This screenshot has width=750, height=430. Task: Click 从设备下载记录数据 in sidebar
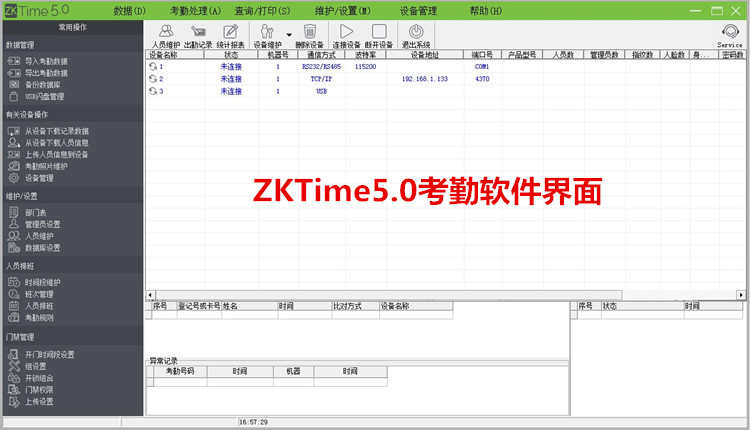[x=48, y=131]
